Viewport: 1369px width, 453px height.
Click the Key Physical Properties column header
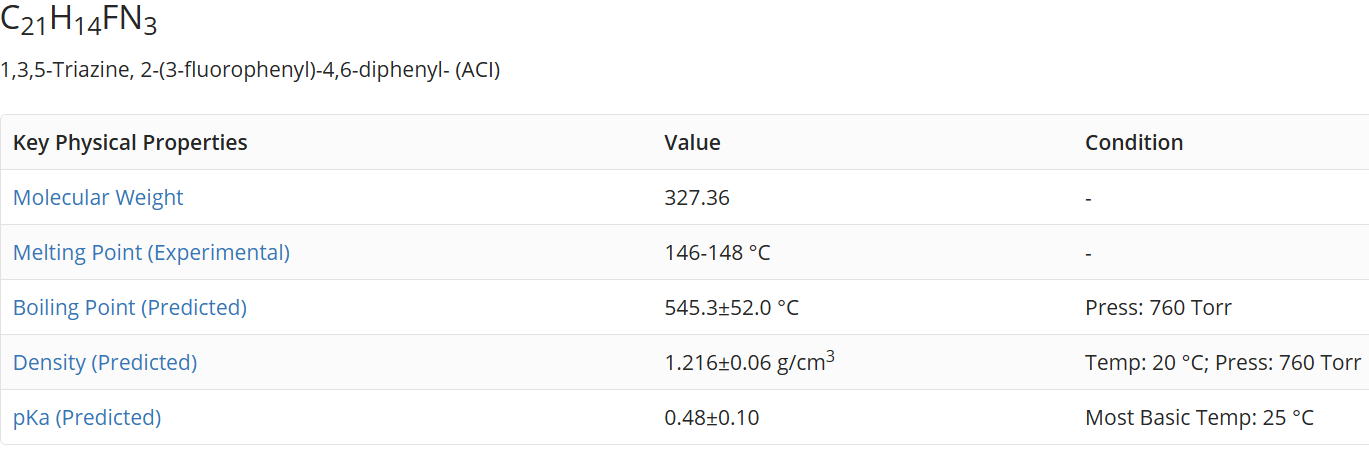point(130,143)
